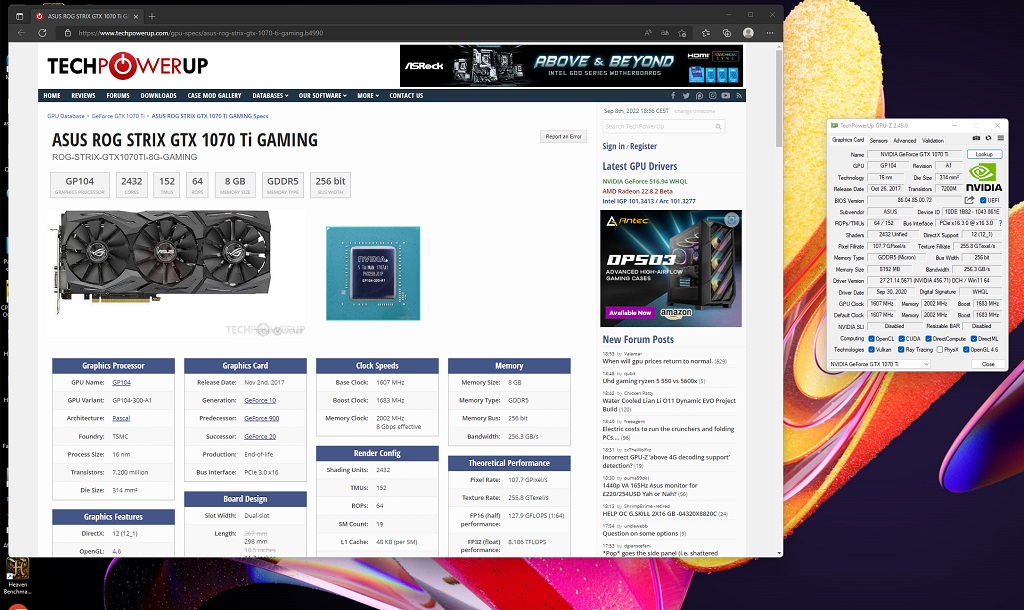Submit search with magnifier icon
The width and height of the screenshot is (1024, 610).
tap(718, 127)
